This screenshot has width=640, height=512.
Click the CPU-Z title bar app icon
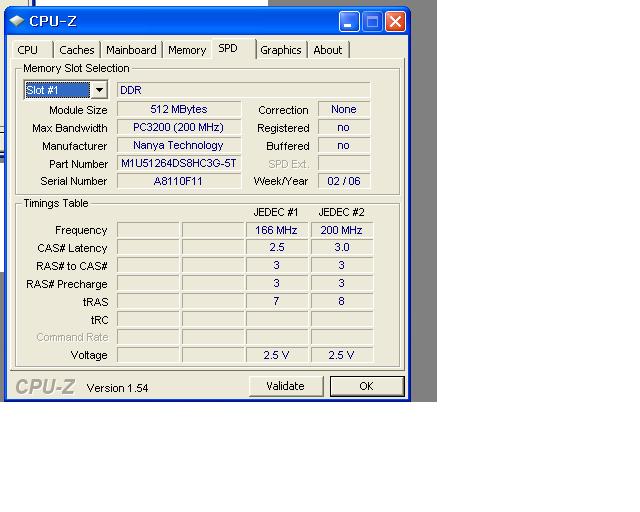16,21
